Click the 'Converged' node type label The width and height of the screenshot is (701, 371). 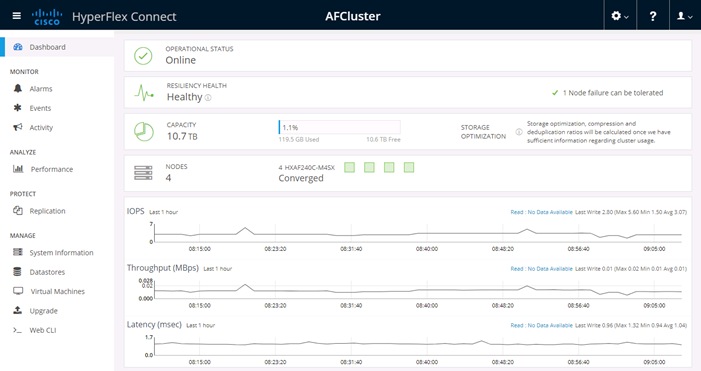(x=301, y=178)
